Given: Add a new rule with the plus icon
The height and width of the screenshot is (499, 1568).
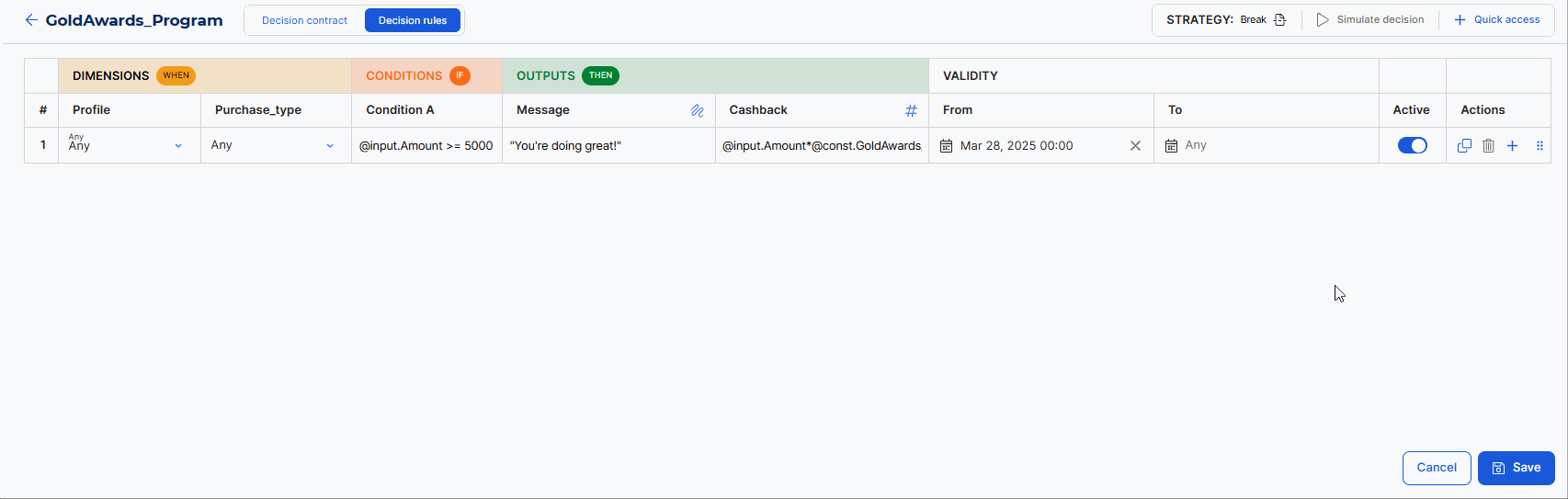Looking at the screenshot, I should (1512, 145).
